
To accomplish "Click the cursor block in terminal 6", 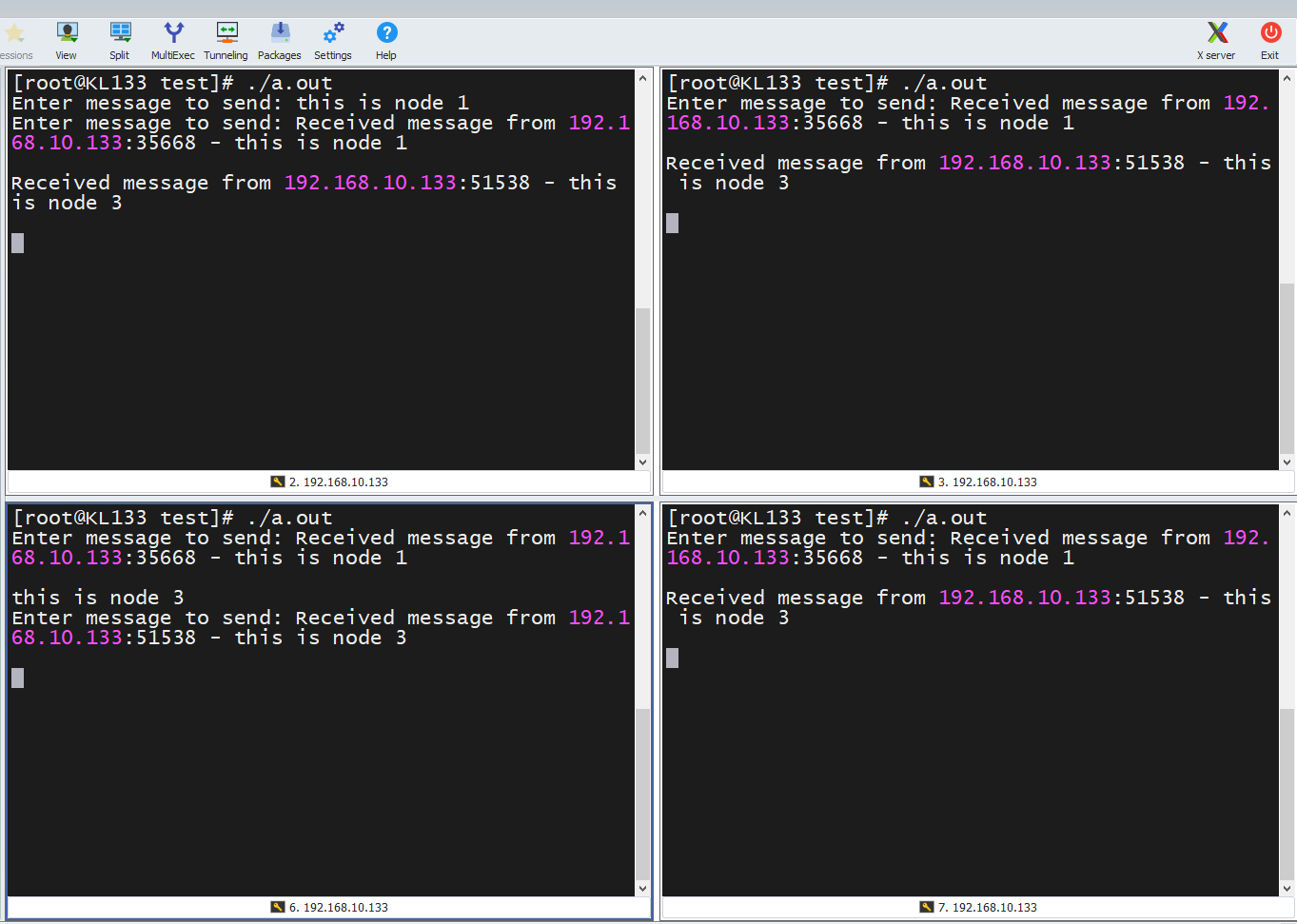I will [18, 678].
